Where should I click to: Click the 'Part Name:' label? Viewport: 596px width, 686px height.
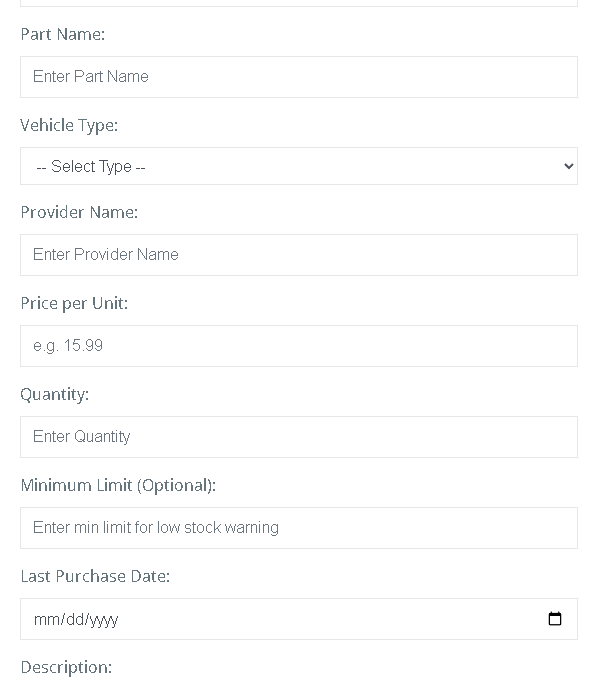coord(63,34)
